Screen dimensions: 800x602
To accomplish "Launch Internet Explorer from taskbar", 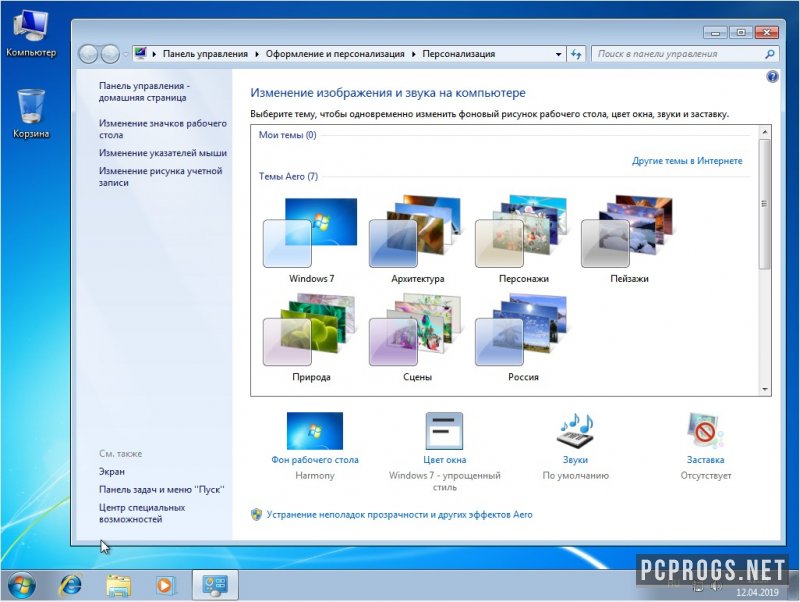I will 70,585.
